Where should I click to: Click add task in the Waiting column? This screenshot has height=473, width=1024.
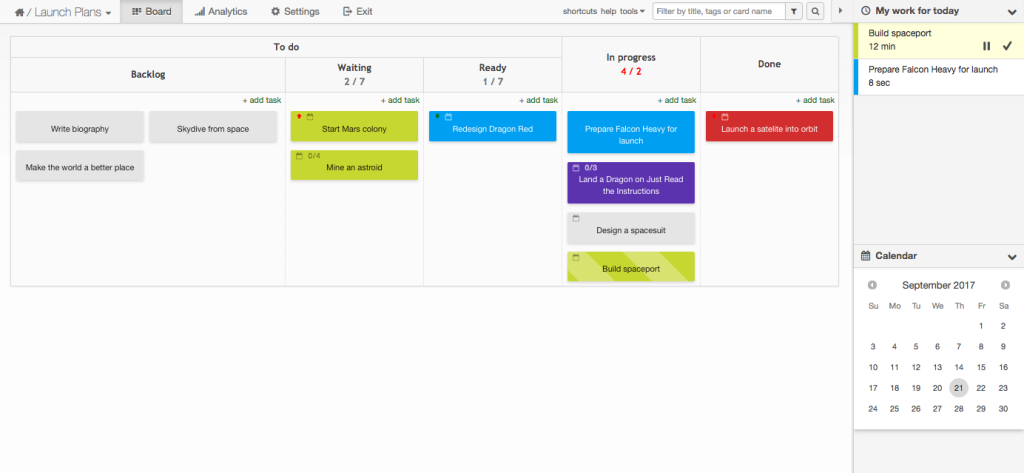400,100
